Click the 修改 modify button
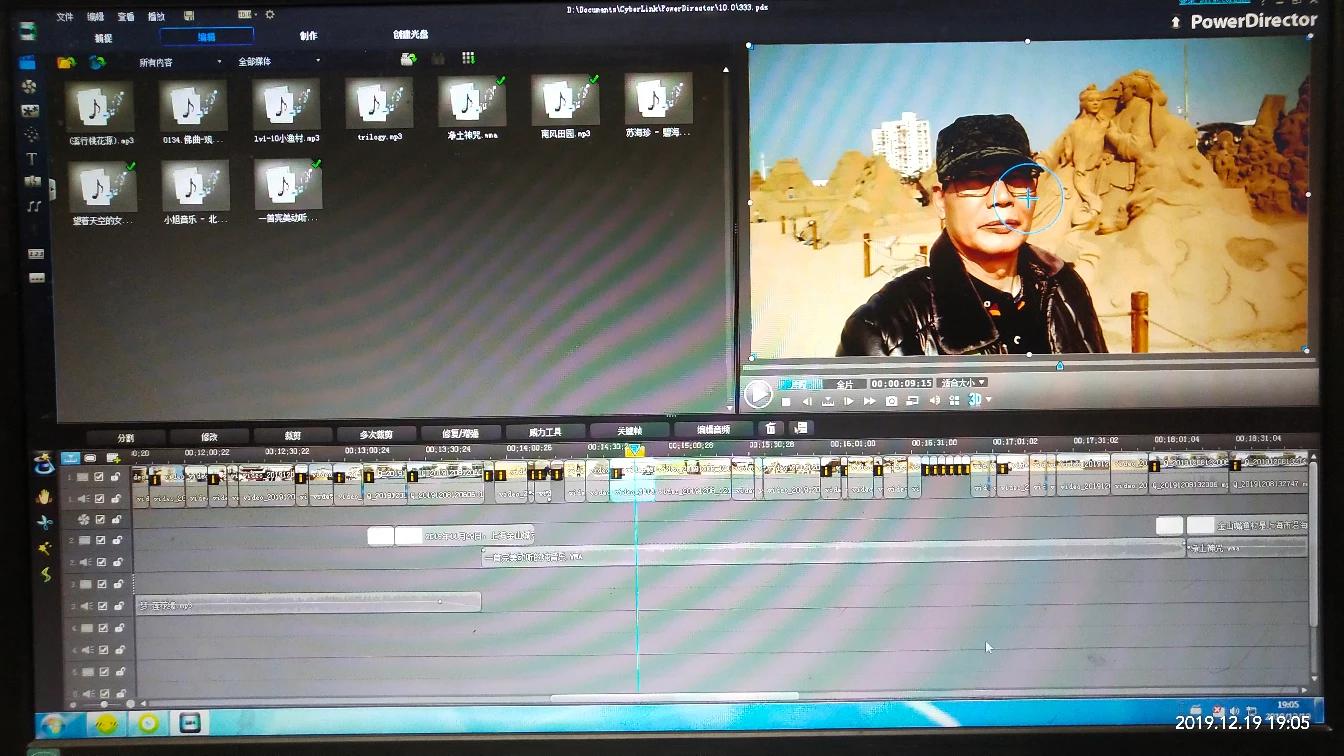 tap(209, 437)
